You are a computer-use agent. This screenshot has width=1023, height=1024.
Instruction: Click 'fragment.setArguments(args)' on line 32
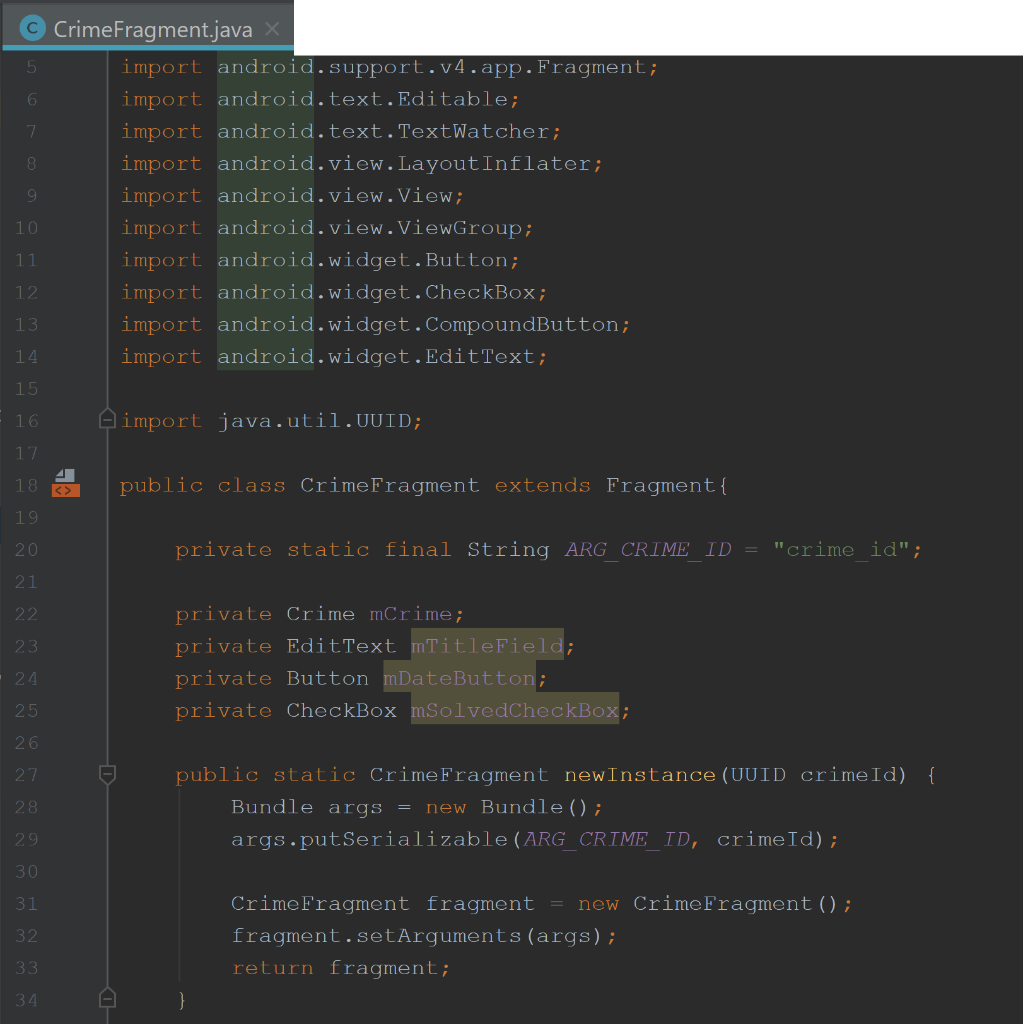416,936
